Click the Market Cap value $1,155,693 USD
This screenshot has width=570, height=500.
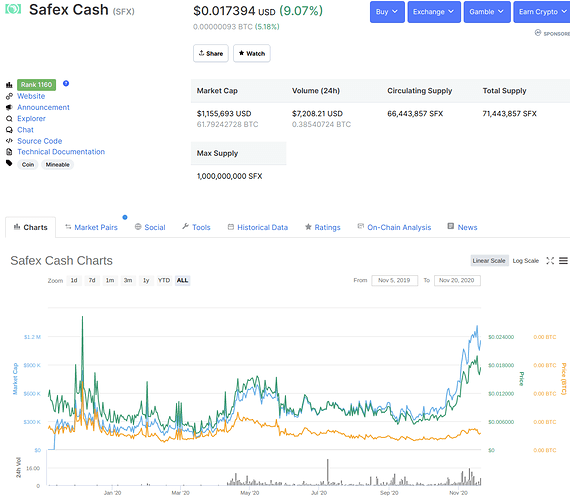coord(224,114)
